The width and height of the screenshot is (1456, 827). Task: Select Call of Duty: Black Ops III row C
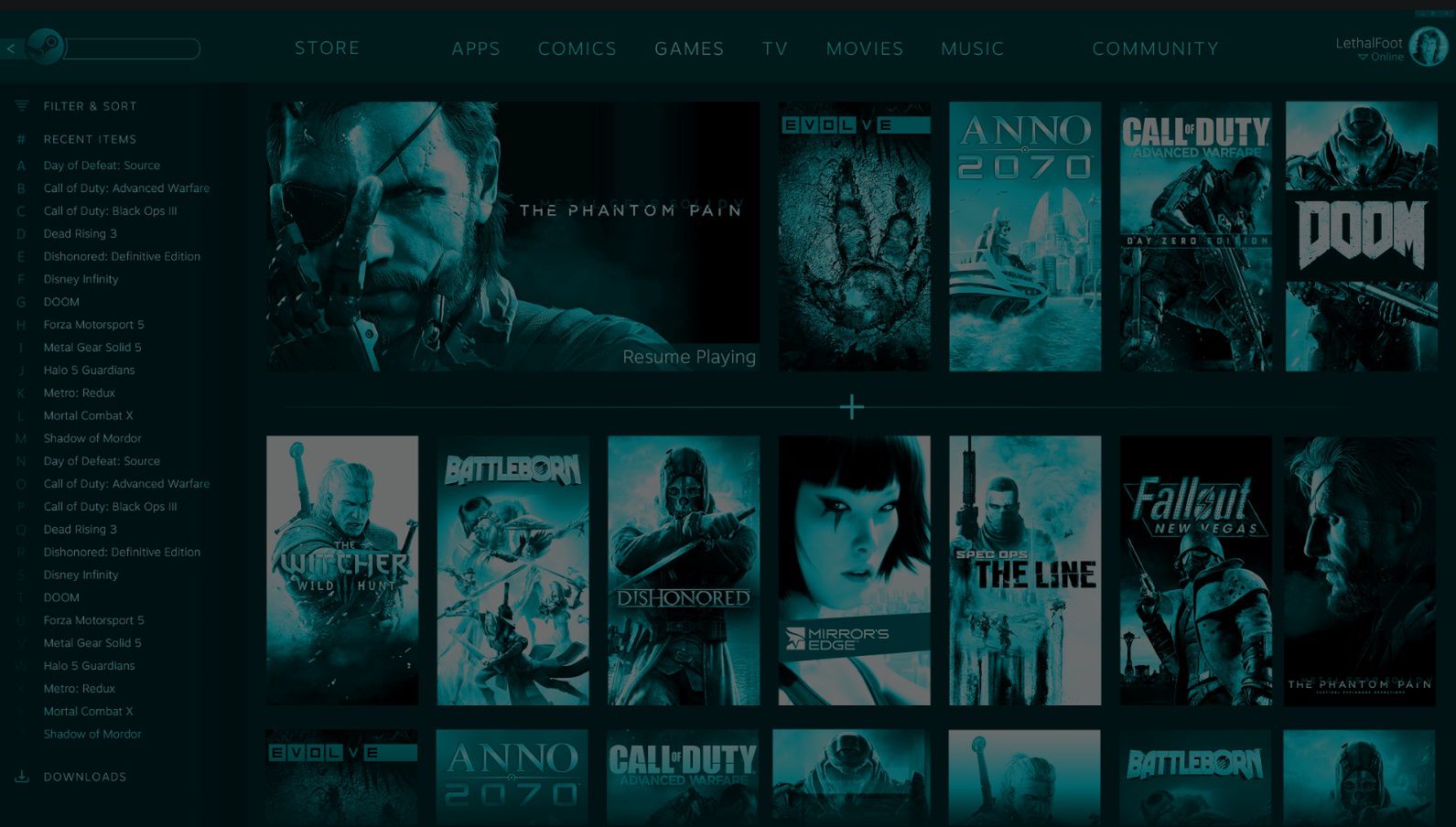111,211
